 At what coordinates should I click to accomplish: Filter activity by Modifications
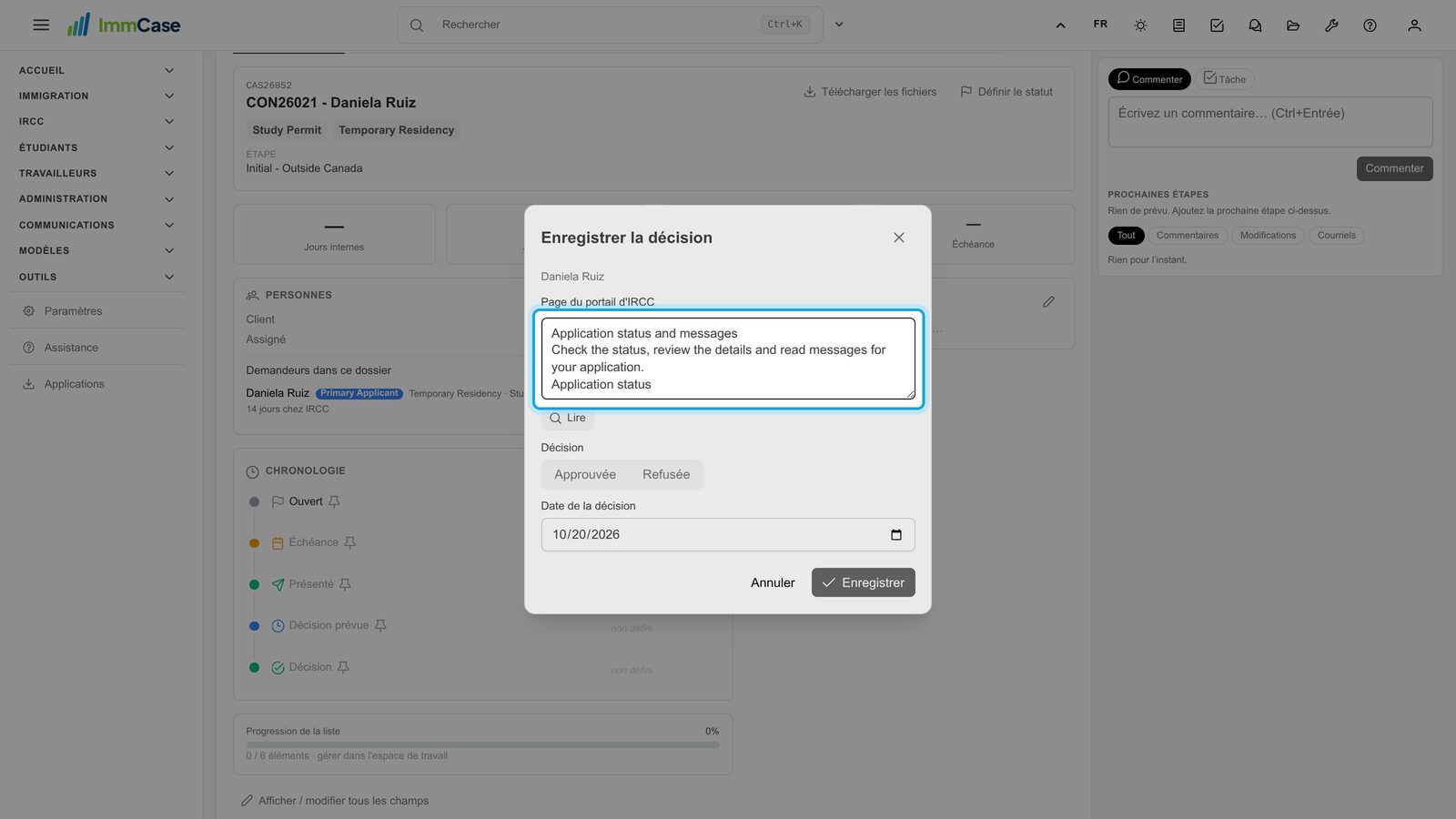[1268, 236]
